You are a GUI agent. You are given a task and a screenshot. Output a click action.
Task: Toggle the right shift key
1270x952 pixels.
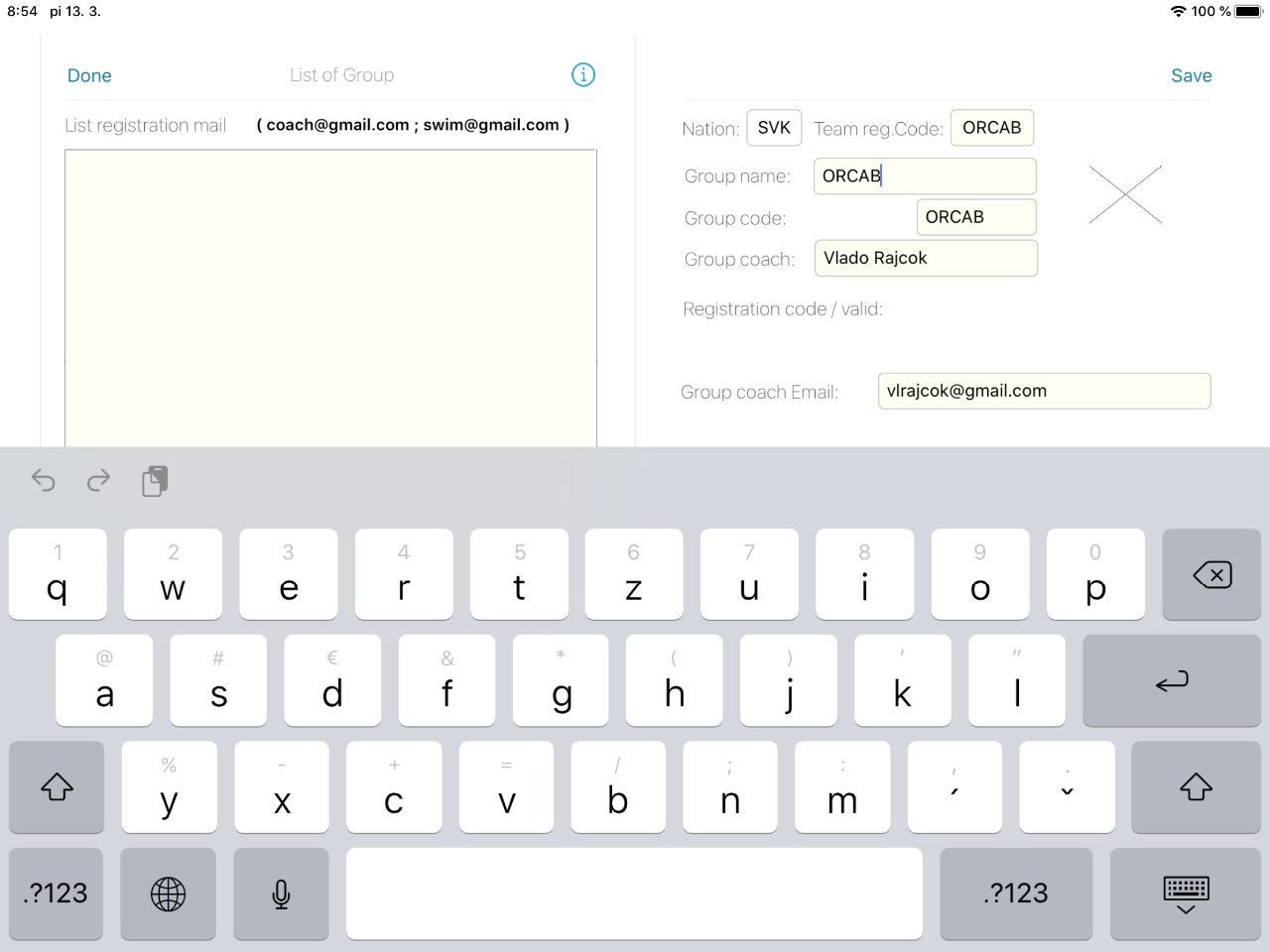click(1195, 787)
